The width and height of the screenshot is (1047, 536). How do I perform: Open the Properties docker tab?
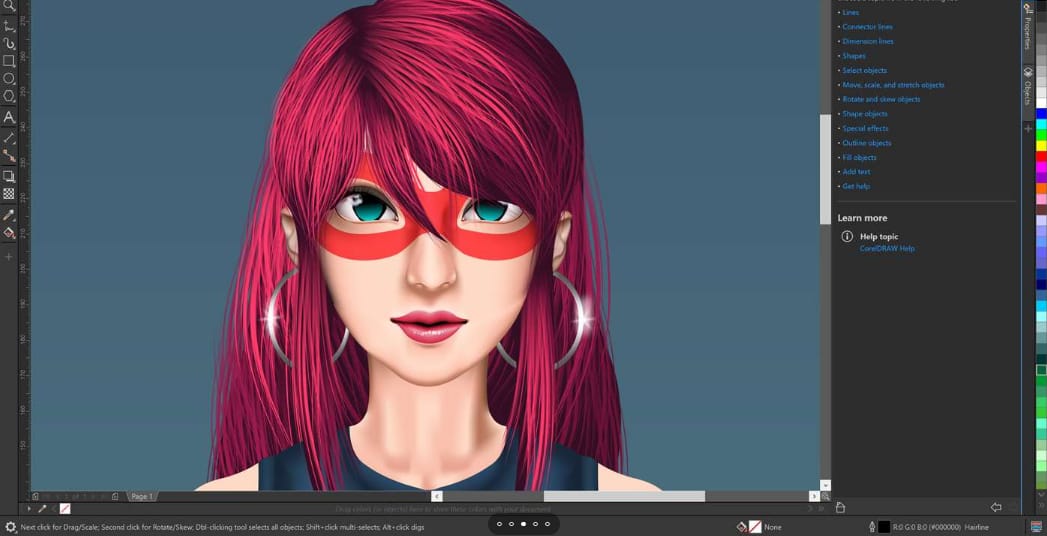click(1028, 27)
